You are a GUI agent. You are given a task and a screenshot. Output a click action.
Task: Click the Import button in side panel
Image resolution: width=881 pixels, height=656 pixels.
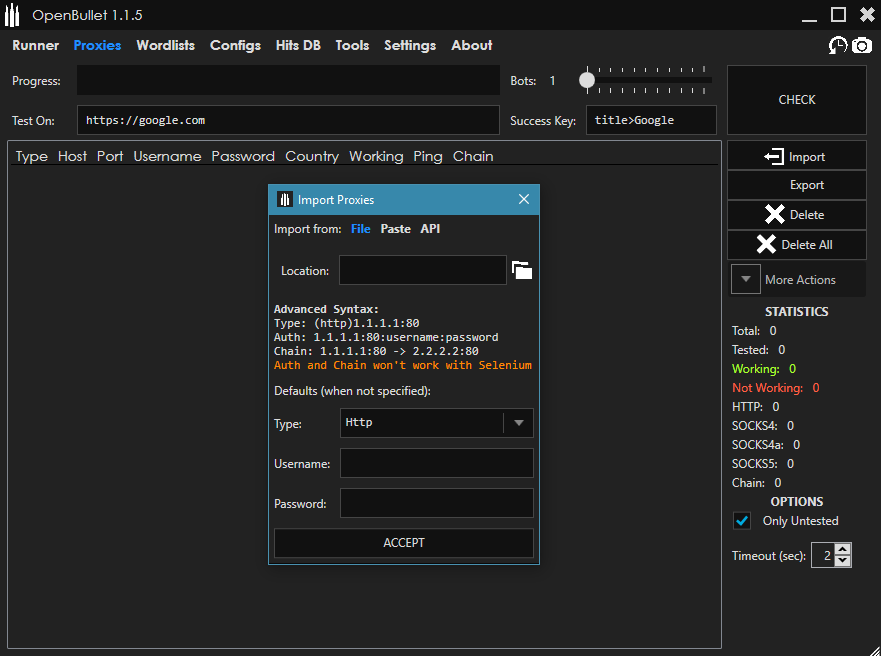[797, 156]
